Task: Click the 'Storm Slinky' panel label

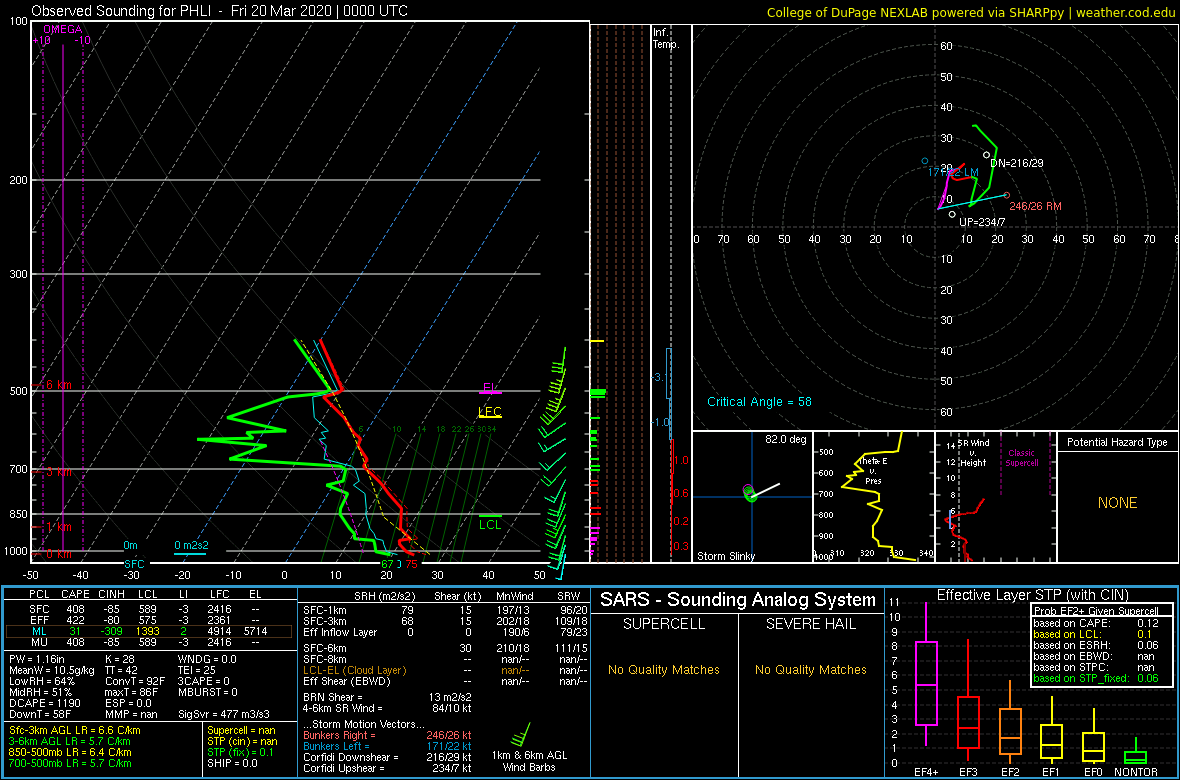Action: (x=726, y=556)
